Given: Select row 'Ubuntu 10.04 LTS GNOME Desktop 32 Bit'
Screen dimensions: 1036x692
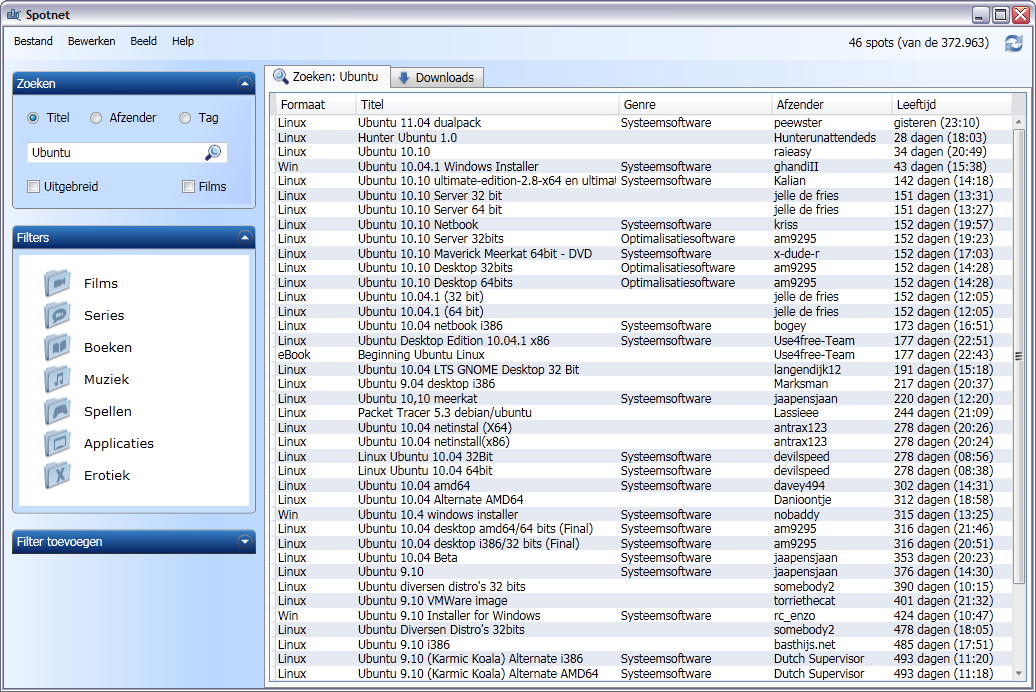Looking at the screenshot, I should pos(644,369).
